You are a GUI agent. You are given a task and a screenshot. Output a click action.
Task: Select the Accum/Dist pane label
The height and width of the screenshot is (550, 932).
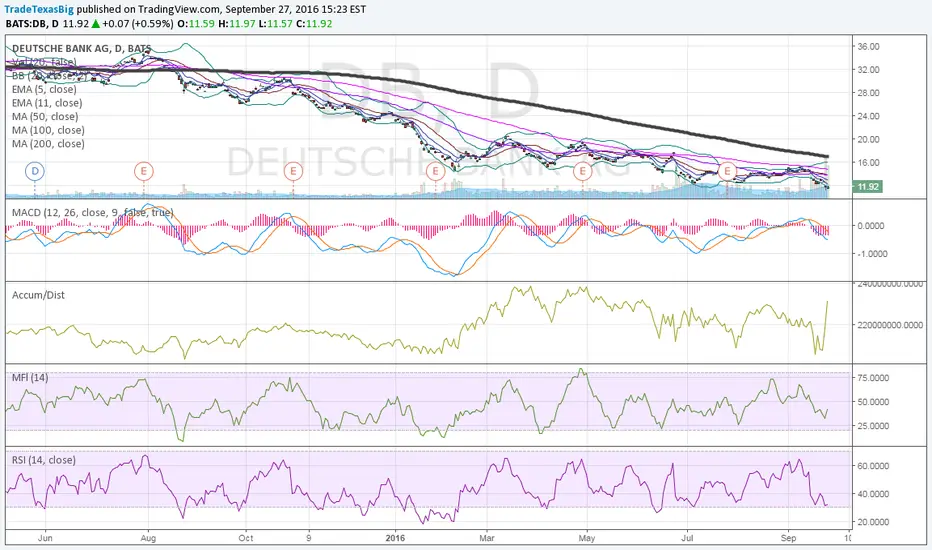[x=39, y=295]
